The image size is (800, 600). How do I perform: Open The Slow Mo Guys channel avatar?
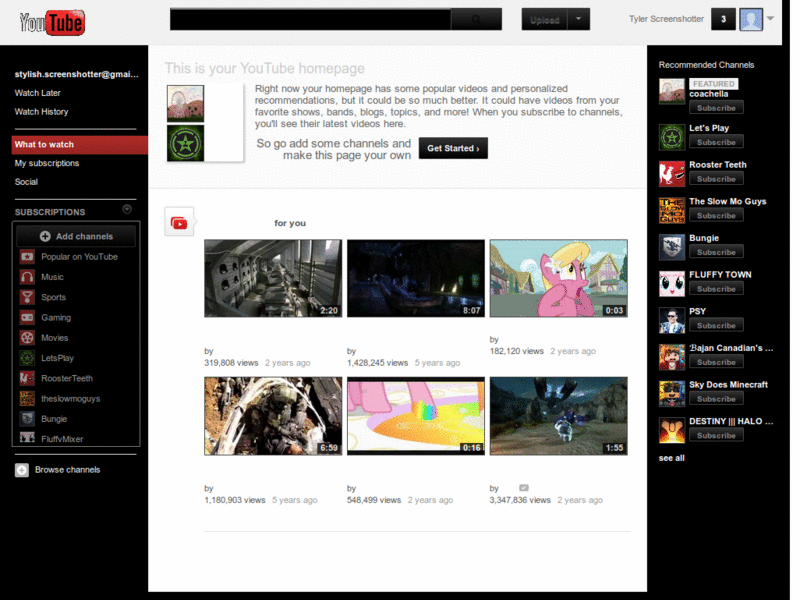click(x=671, y=211)
